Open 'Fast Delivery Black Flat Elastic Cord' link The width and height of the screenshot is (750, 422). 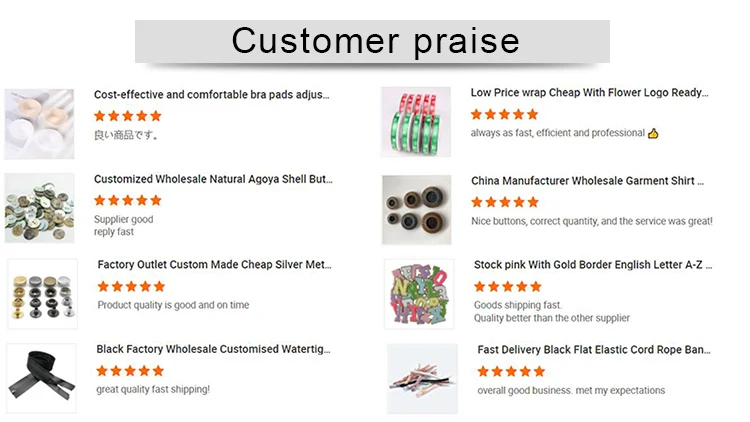coord(594,350)
